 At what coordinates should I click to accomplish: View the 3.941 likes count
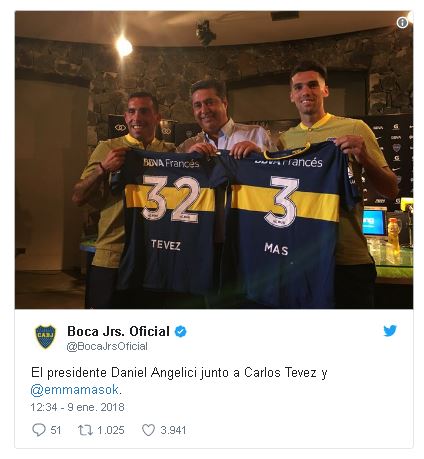pyautogui.click(x=173, y=430)
